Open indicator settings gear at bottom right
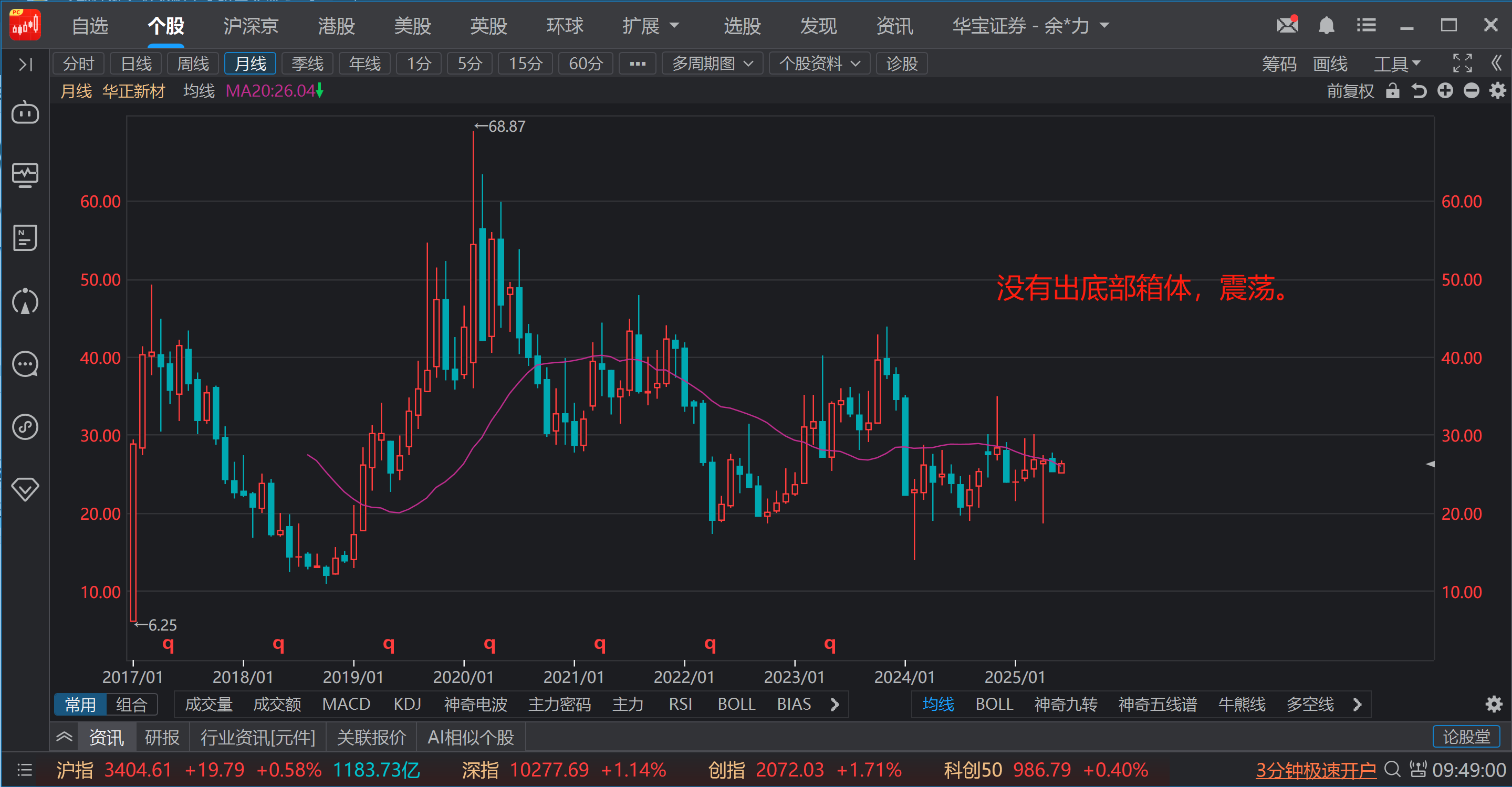This screenshot has width=1512, height=787. click(1494, 704)
